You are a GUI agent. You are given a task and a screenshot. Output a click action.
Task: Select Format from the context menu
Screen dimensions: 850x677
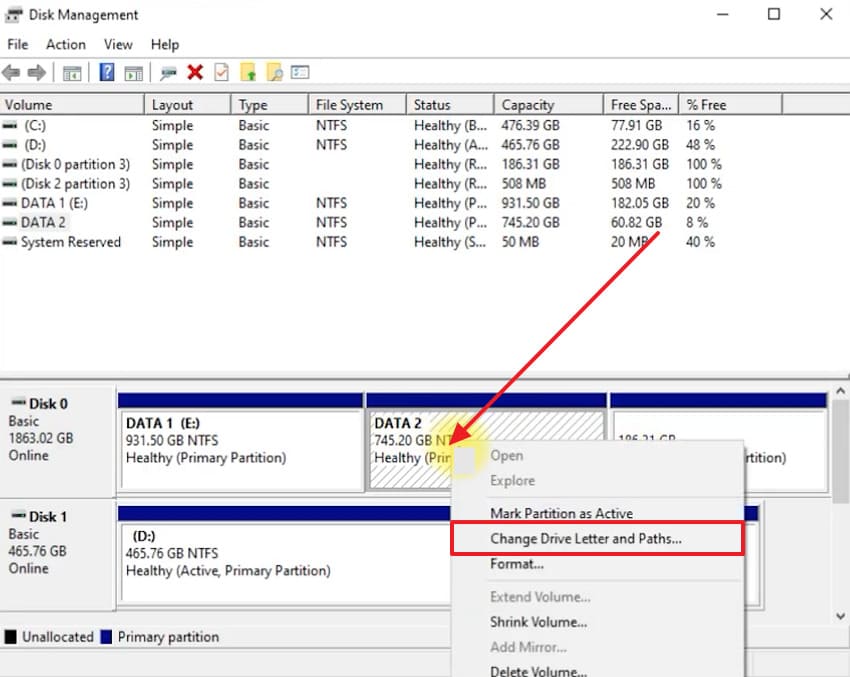pos(517,563)
